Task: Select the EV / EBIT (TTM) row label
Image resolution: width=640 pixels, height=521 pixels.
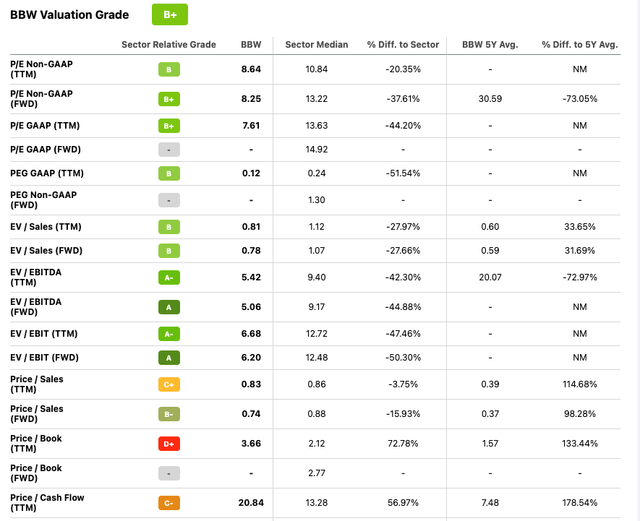Action: [x=44, y=334]
